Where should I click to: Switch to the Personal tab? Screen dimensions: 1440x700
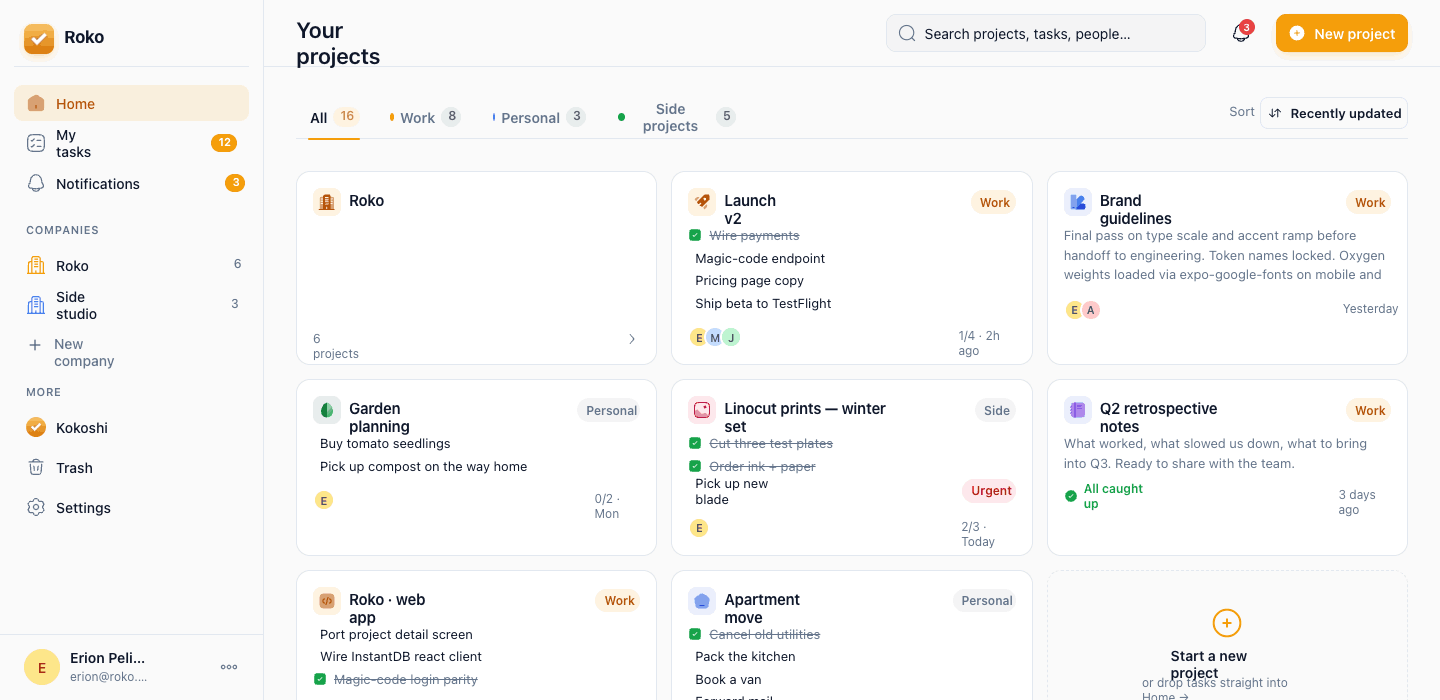(538, 117)
